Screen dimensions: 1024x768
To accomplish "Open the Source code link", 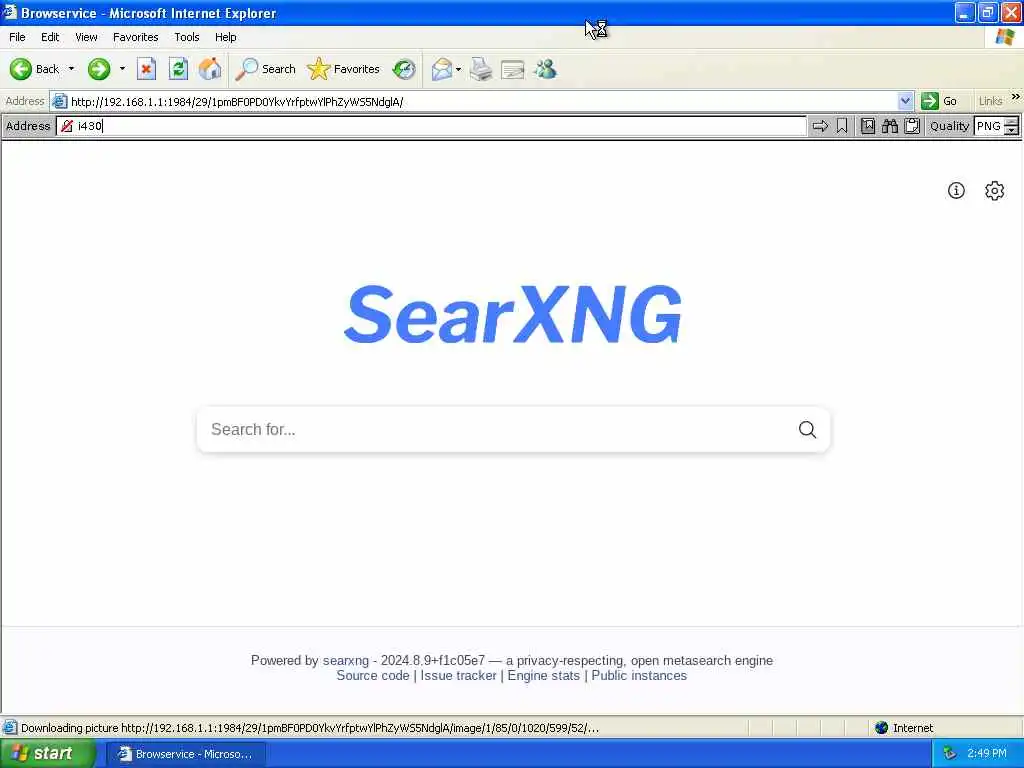I will tap(373, 676).
